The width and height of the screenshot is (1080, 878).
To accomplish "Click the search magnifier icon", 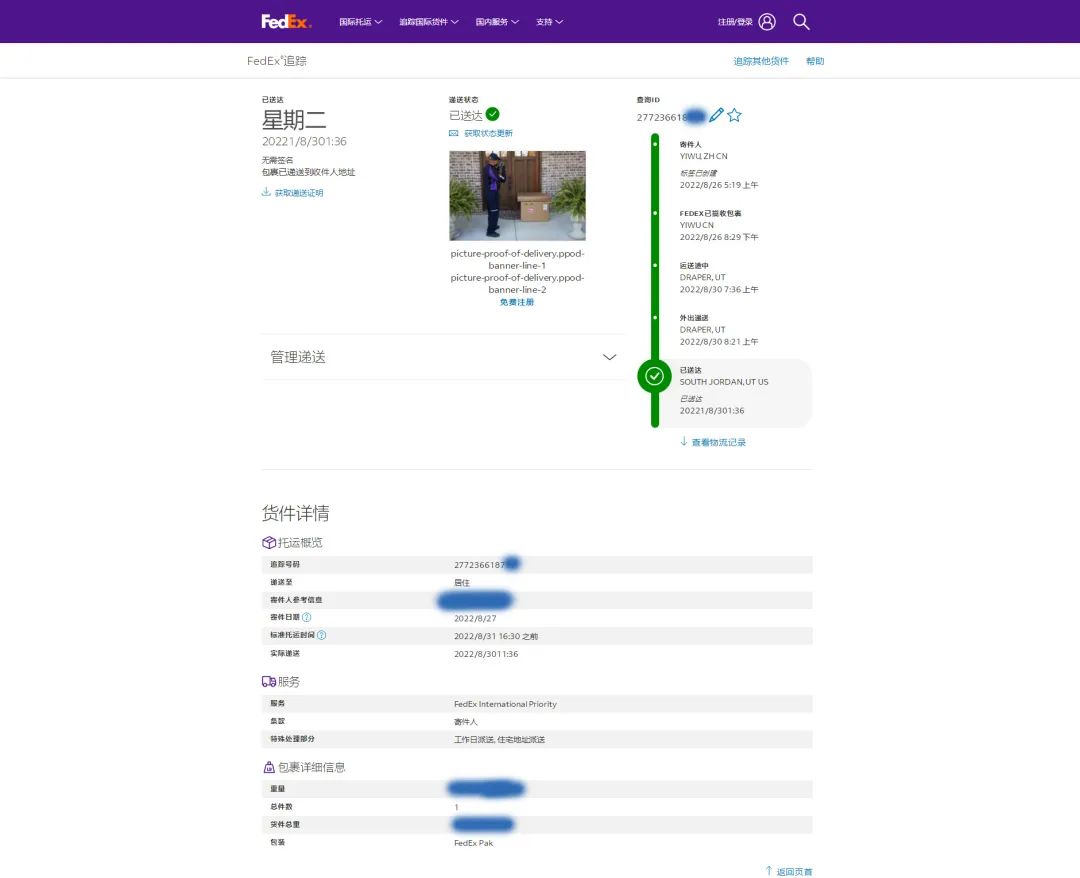I will [801, 22].
